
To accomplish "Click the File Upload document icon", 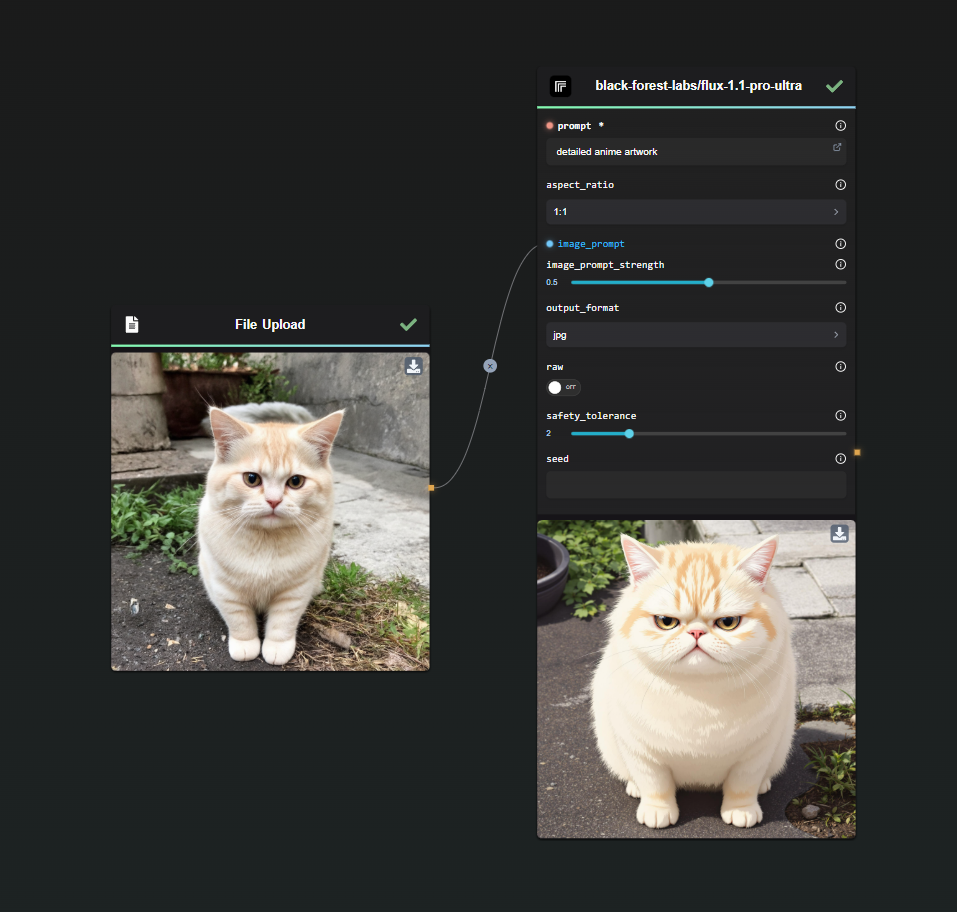I will (132, 324).
